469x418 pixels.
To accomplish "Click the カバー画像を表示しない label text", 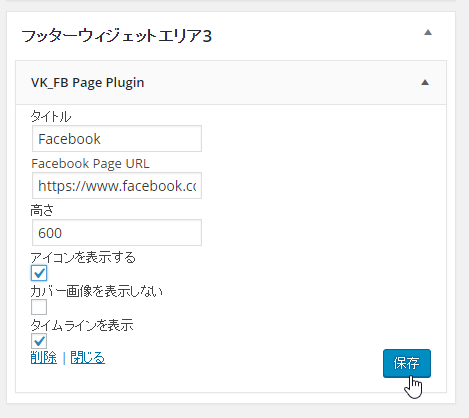I will pos(97,291).
